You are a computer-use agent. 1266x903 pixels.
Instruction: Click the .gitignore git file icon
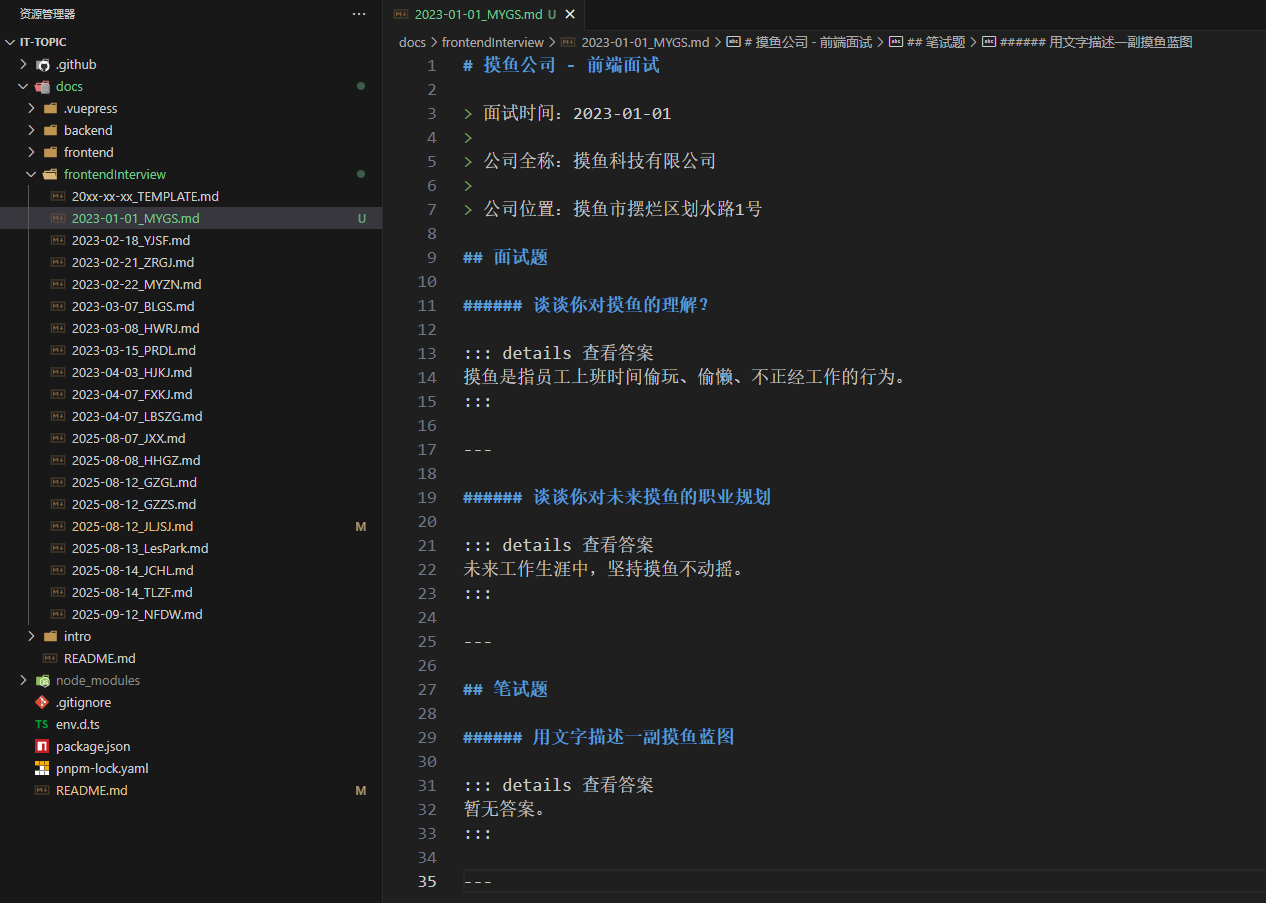[42, 702]
